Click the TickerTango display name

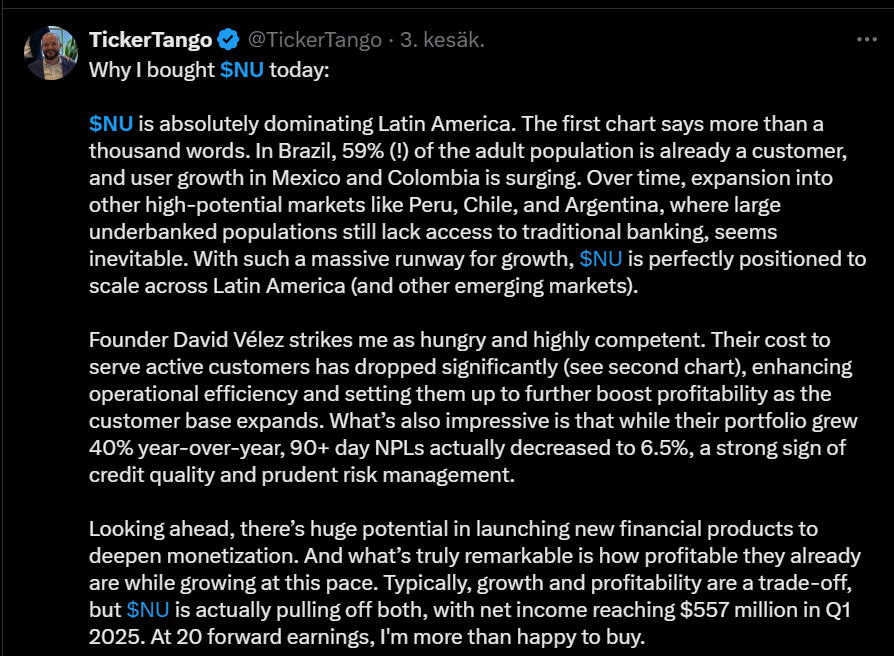pyautogui.click(x=151, y=39)
